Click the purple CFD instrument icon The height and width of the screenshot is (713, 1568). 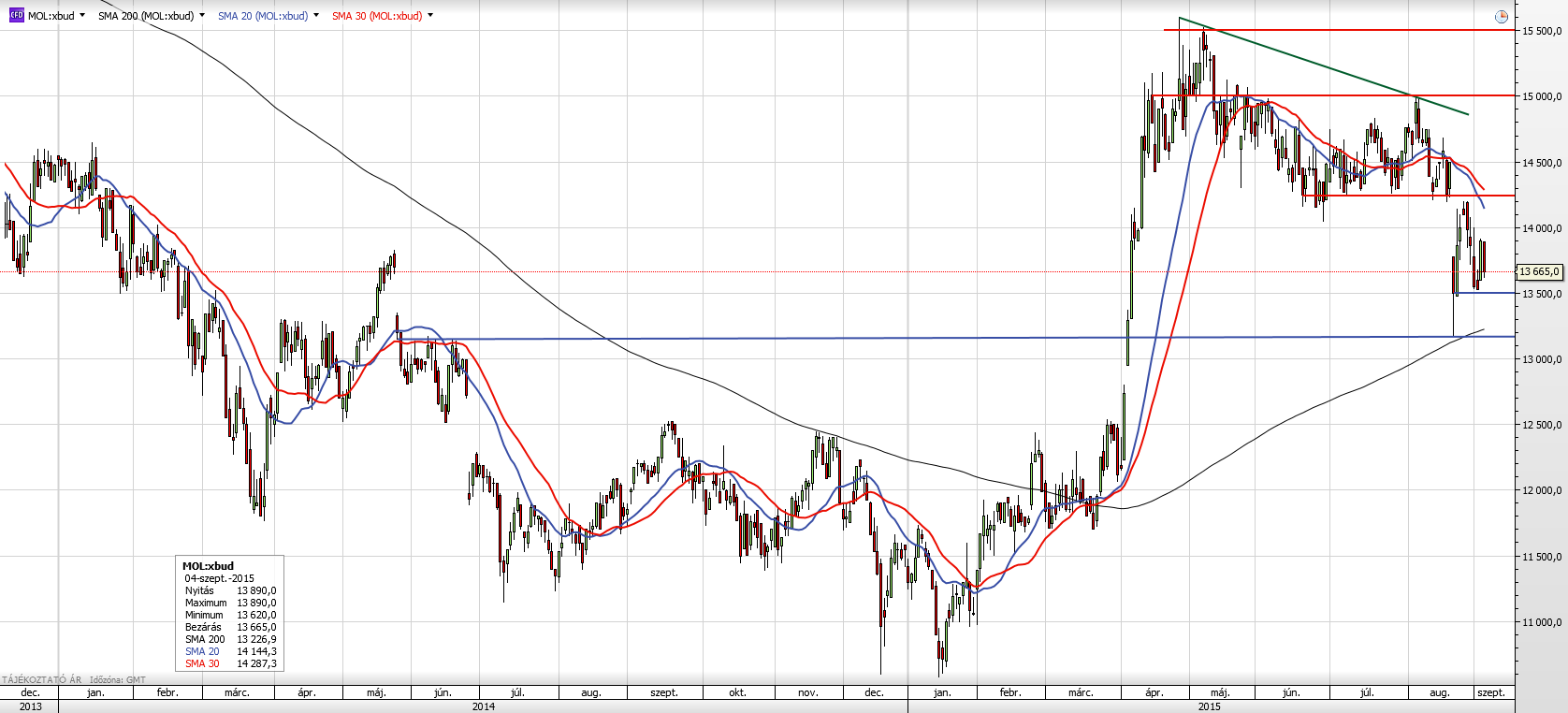point(16,16)
